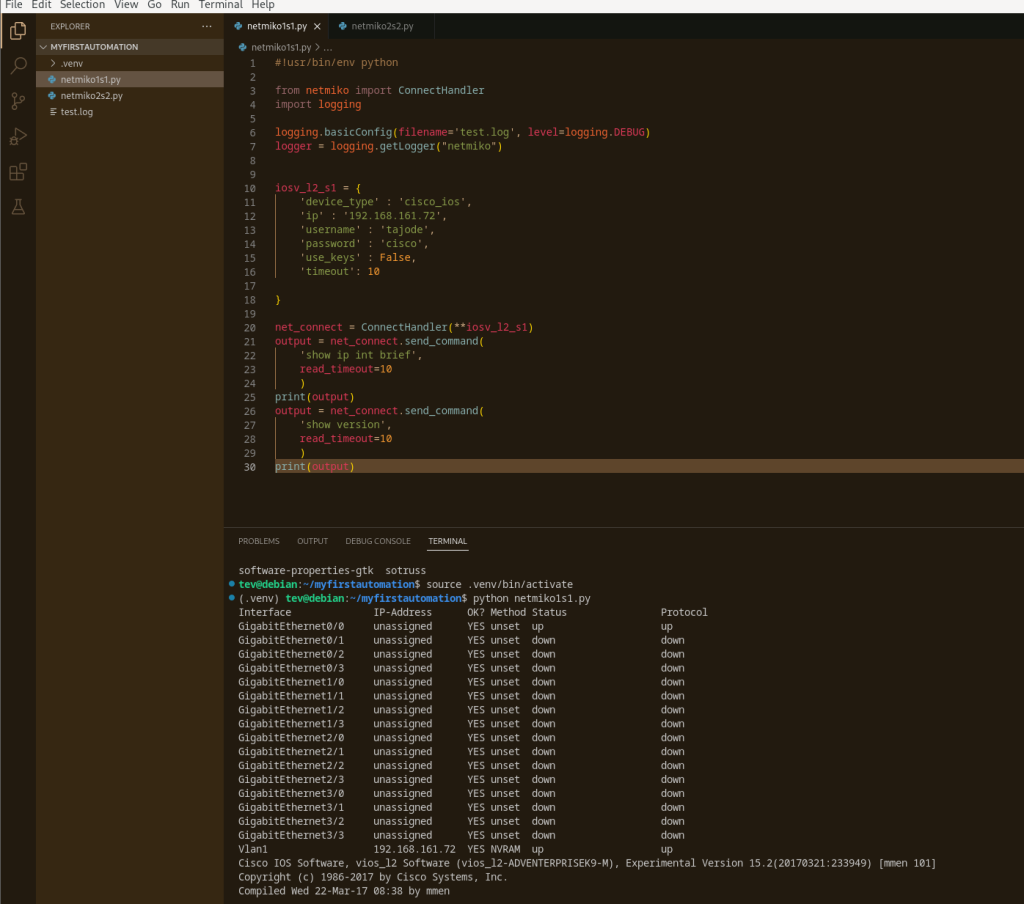Expand the .venv folder

pyautogui.click(x=71, y=63)
